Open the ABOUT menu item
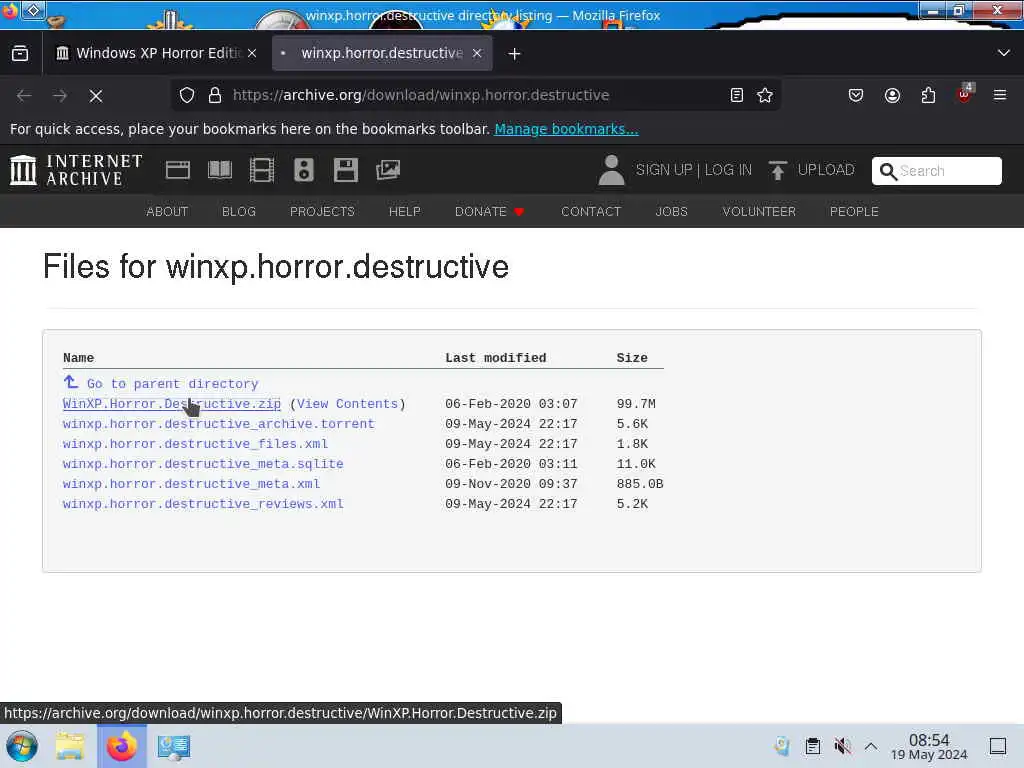1024x768 pixels. coord(167,212)
